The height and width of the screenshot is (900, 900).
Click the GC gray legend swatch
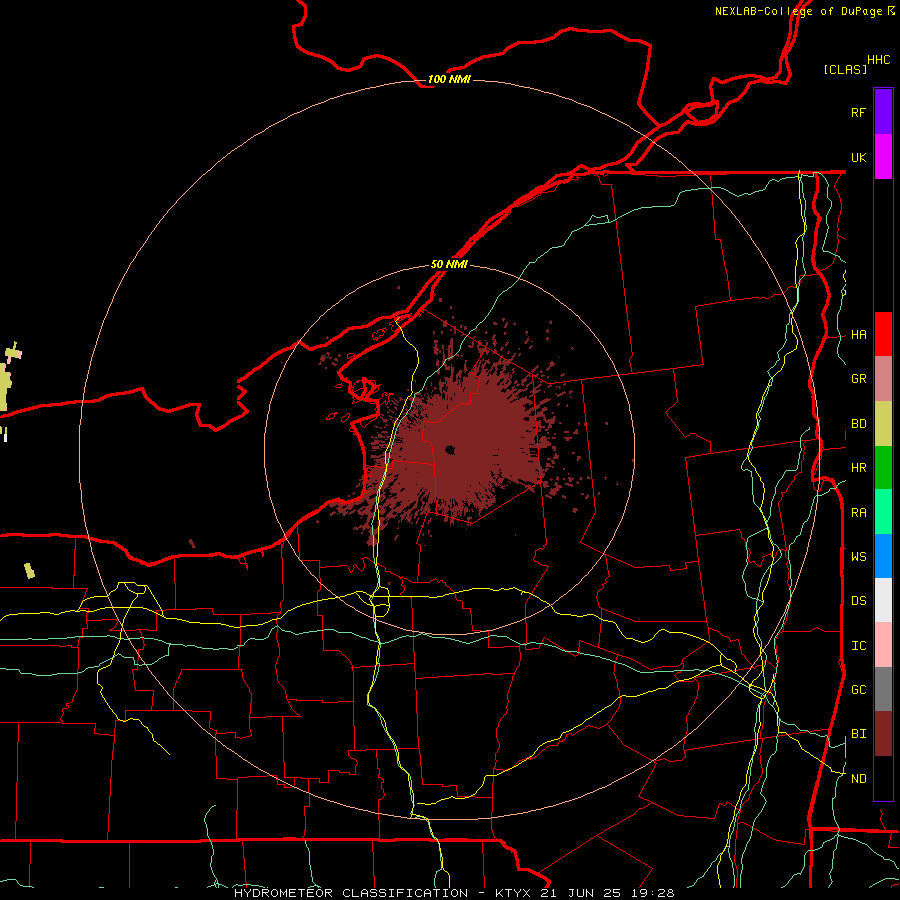point(883,689)
